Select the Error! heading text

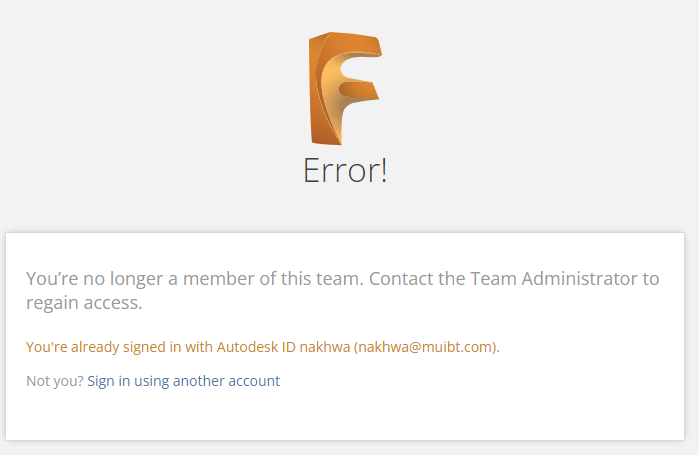tap(345, 170)
